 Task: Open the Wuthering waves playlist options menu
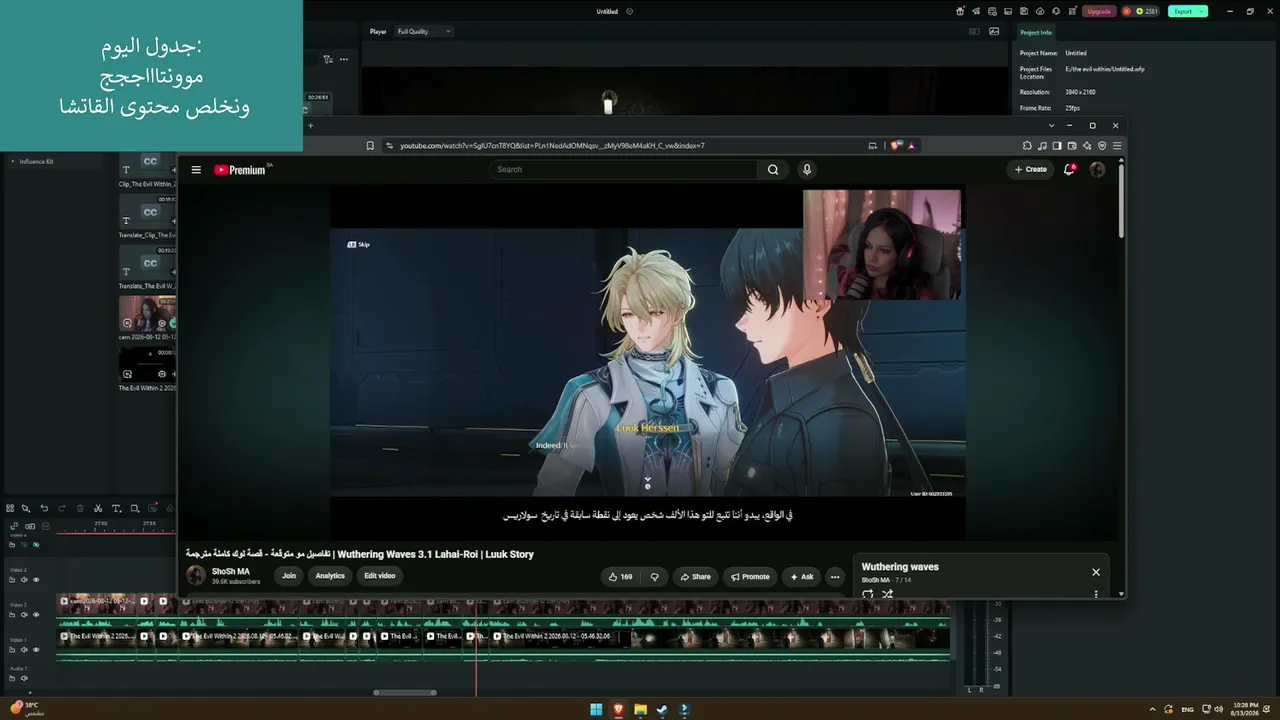[x=1096, y=594]
